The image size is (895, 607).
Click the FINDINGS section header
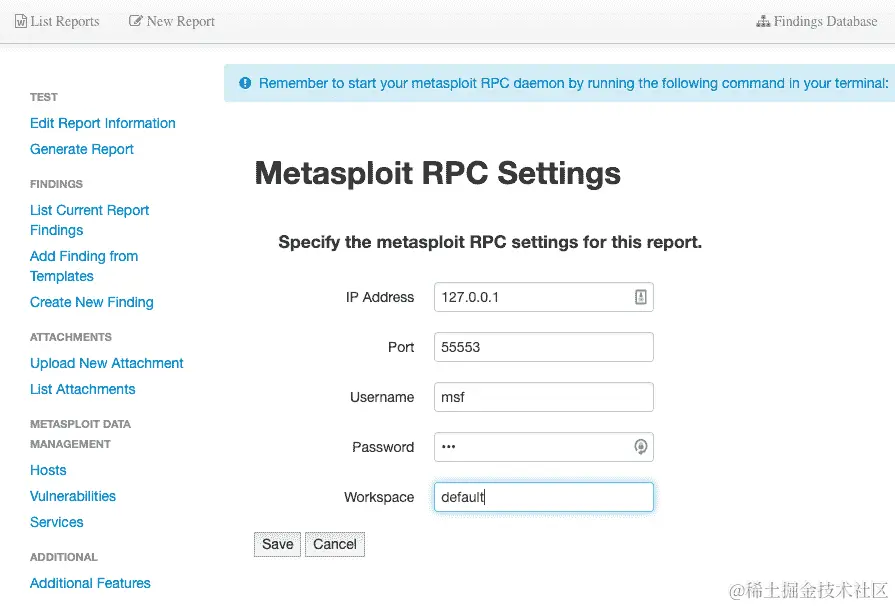click(57, 184)
